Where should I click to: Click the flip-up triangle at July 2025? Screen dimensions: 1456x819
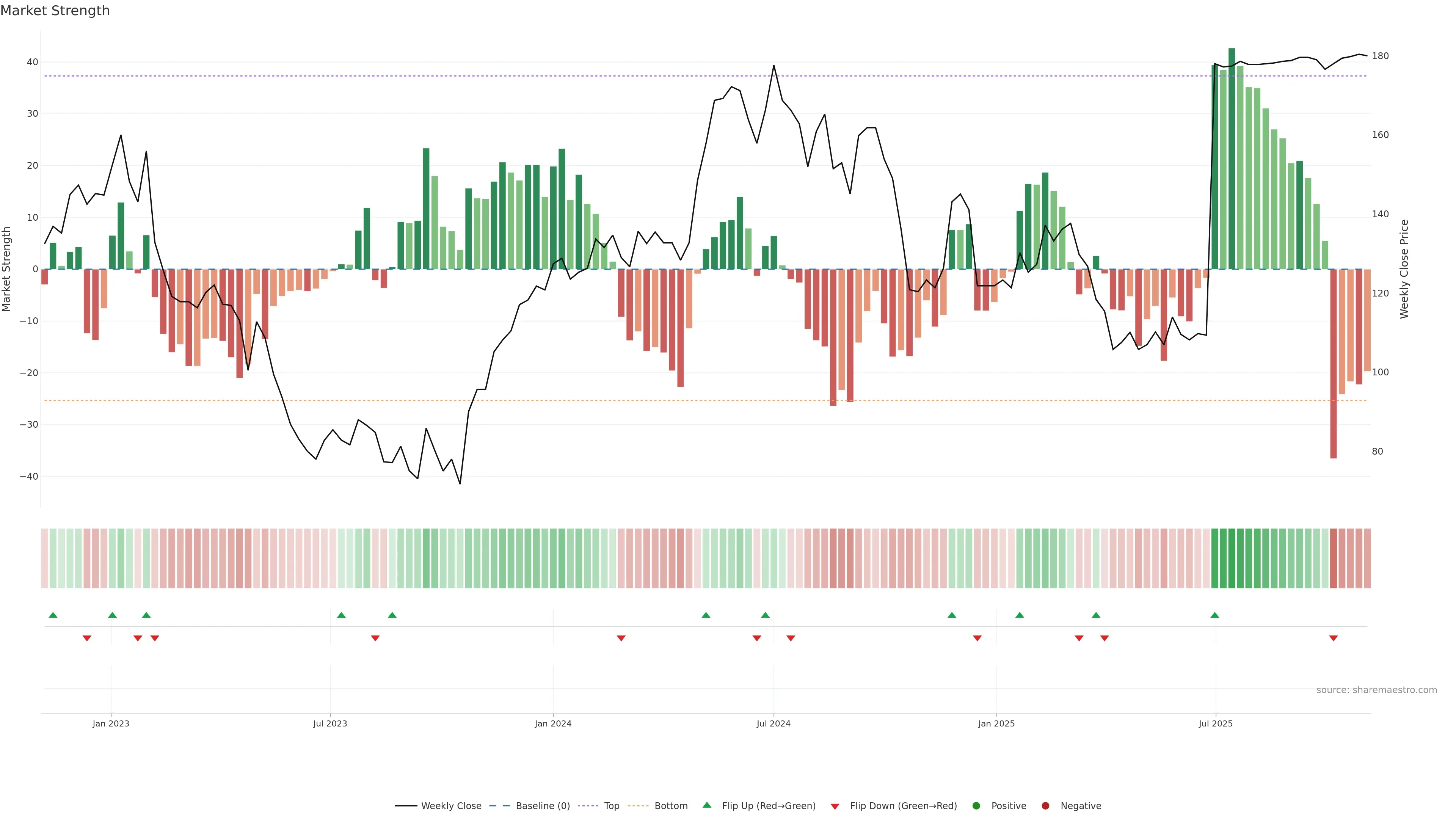coord(1214,615)
